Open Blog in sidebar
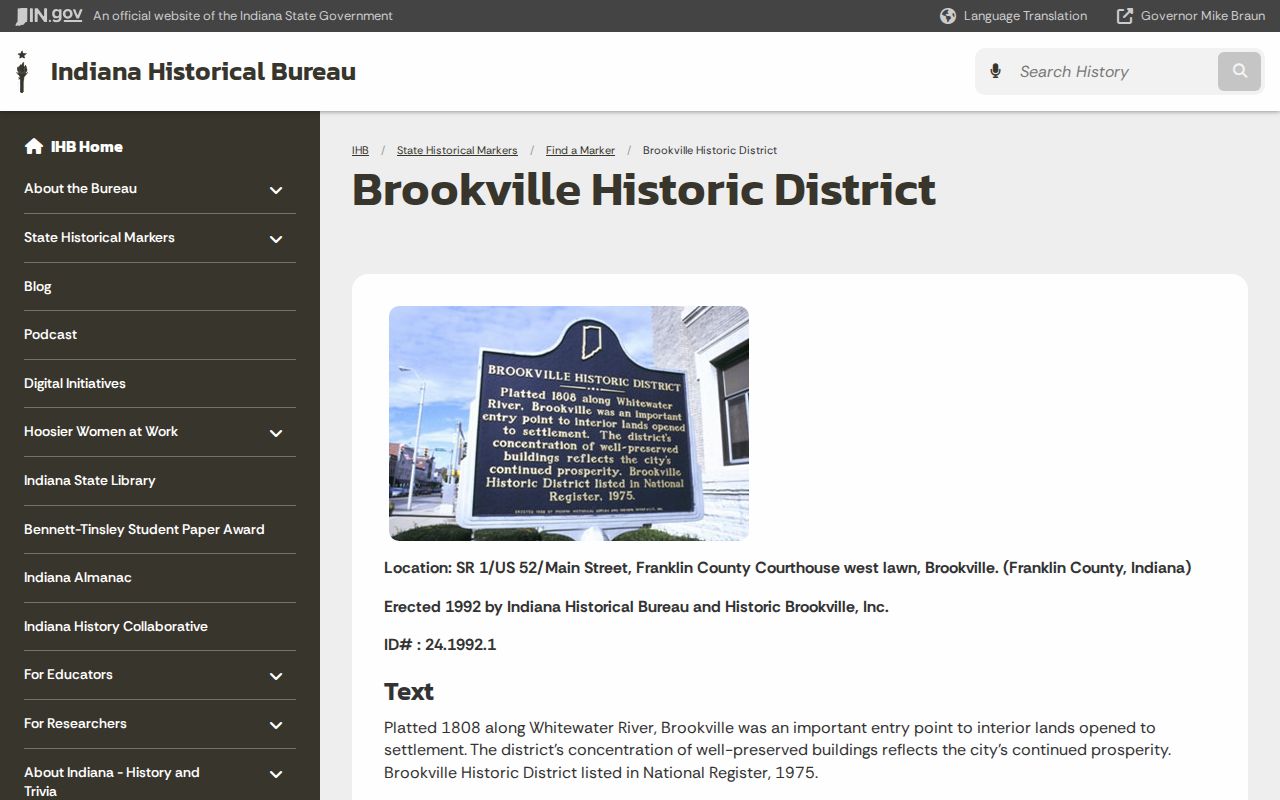The height and width of the screenshot is (800, 1280). (38, 286)
